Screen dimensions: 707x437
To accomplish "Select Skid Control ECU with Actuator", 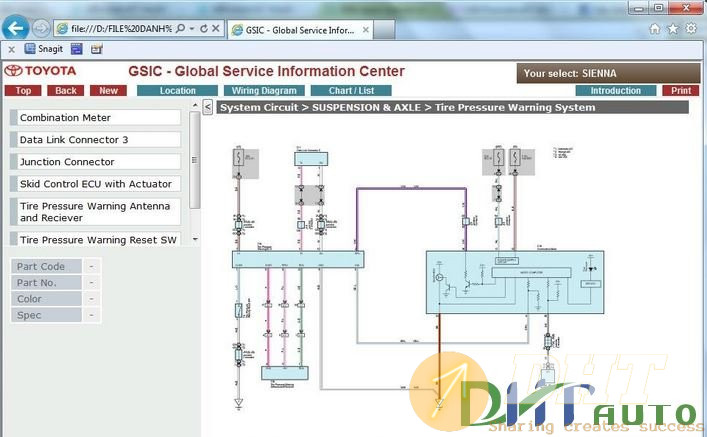I will [95, 184].
